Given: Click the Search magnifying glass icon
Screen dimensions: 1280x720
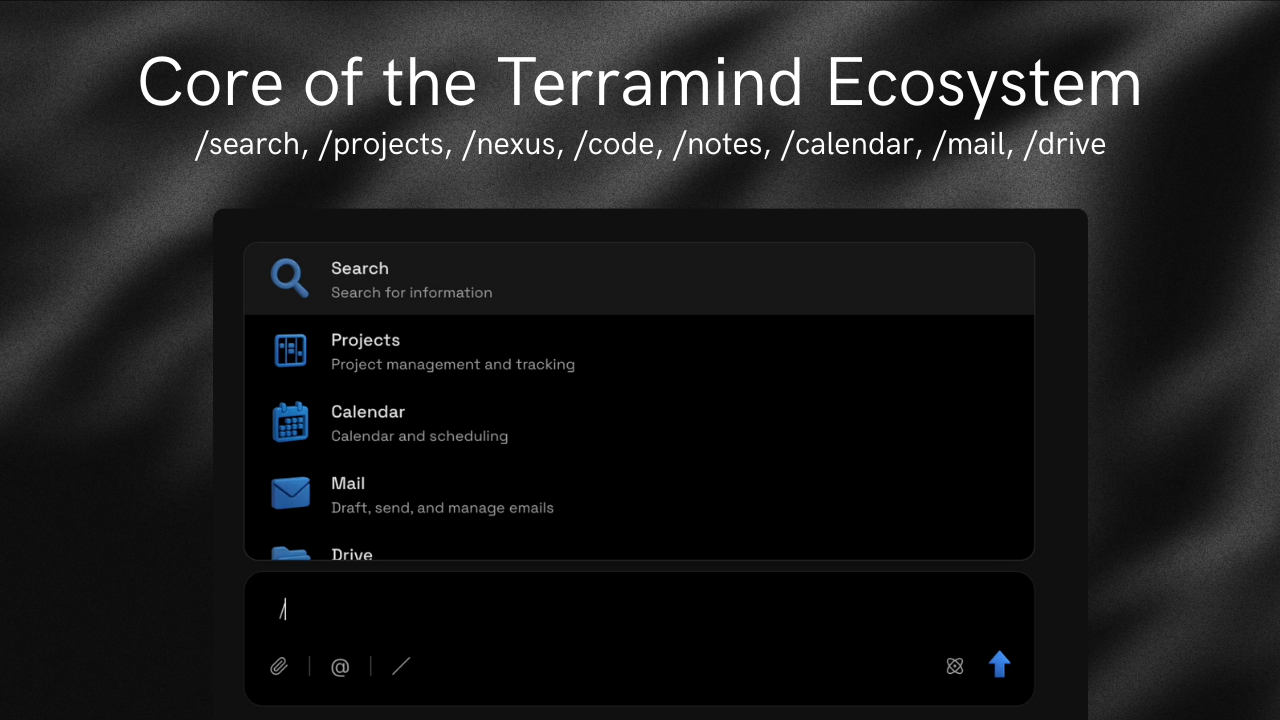Looking at the screenshot, I should pos(289,278).
